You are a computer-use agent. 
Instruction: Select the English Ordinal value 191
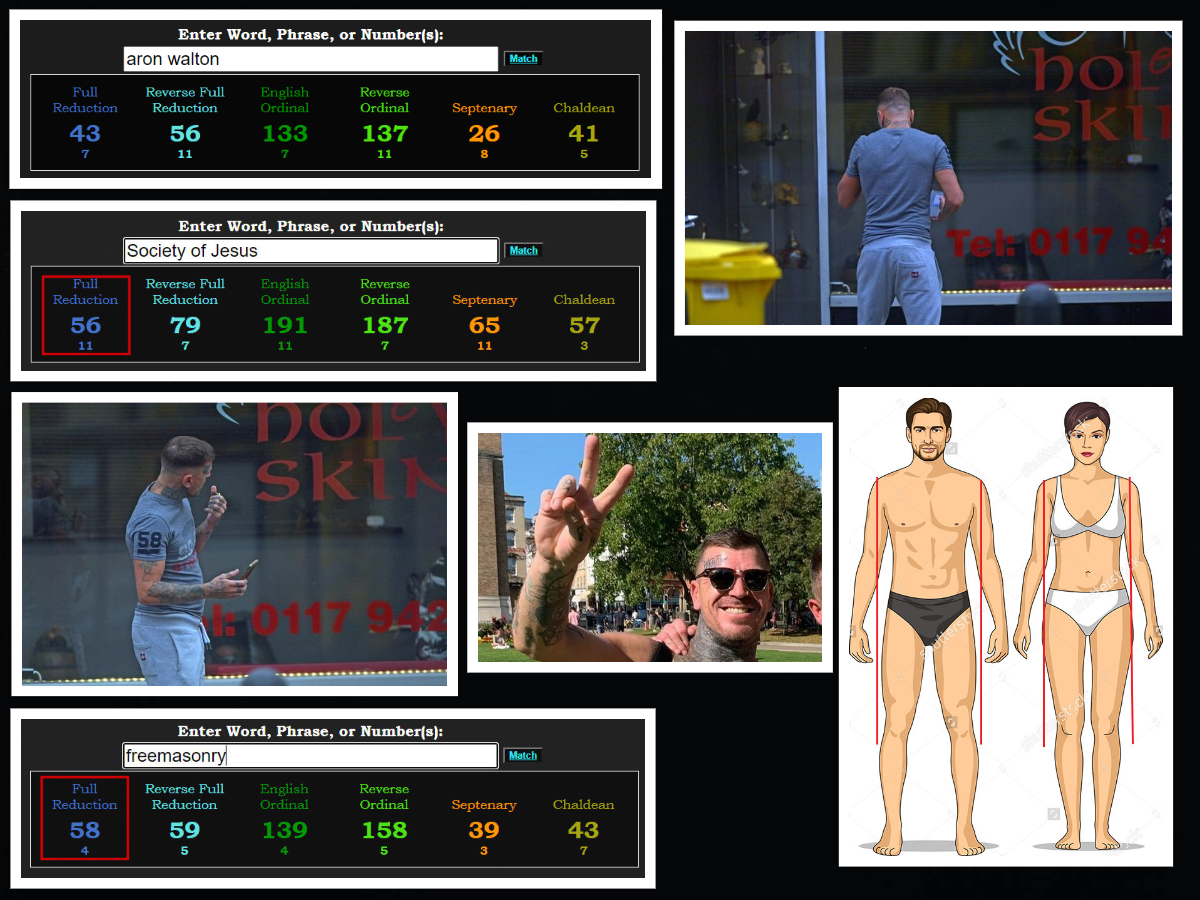click(x=285, y=325)
